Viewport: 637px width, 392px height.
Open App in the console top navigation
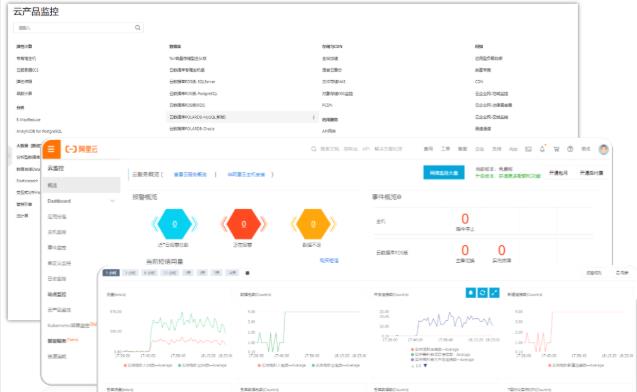tap(514, 149)
